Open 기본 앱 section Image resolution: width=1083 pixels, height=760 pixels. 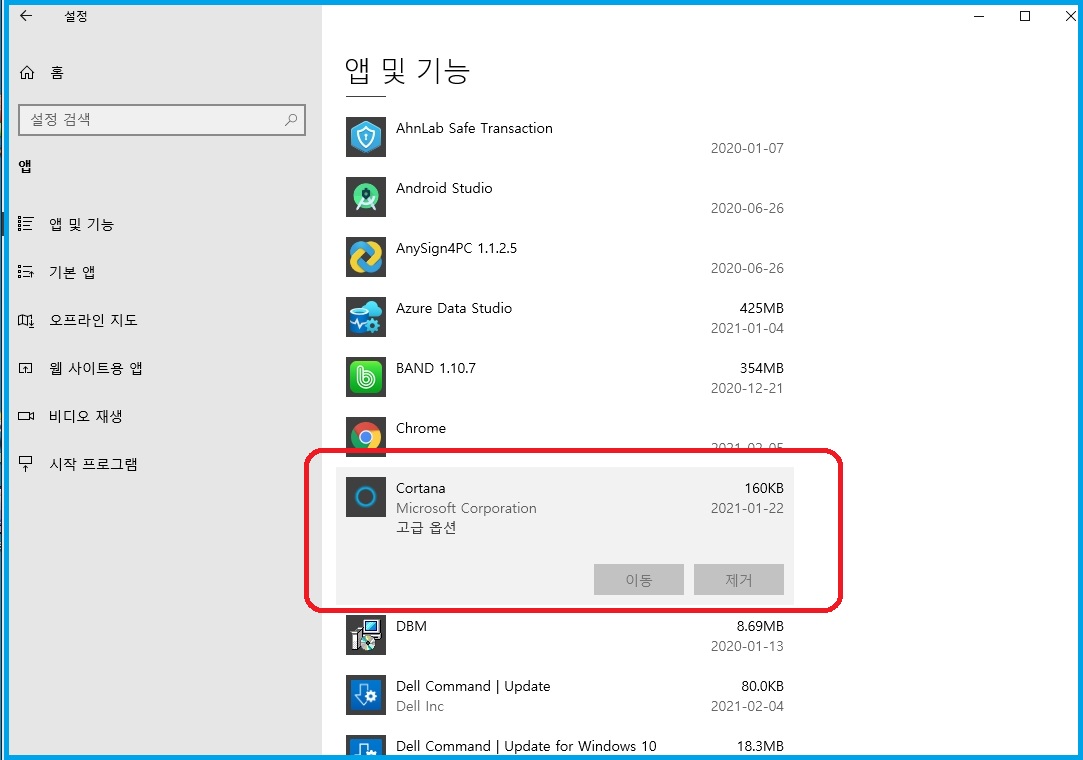(72, 272)
